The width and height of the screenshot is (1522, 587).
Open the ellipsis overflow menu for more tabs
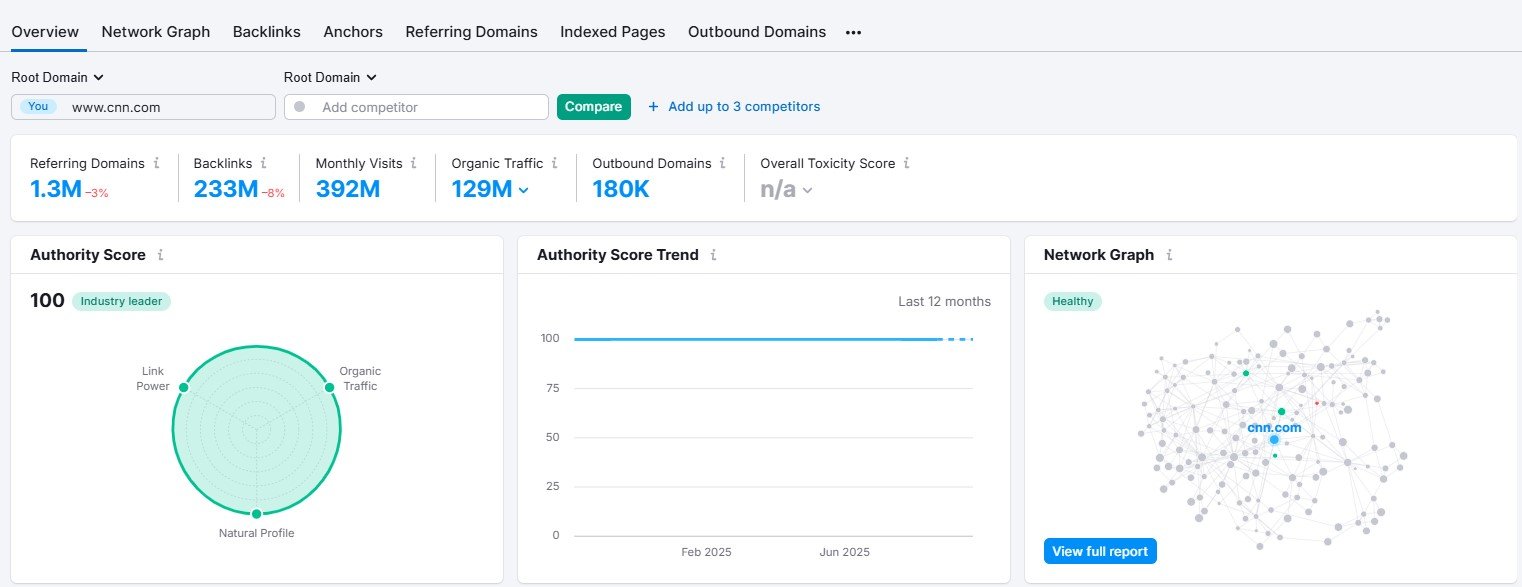click(853, 32)
